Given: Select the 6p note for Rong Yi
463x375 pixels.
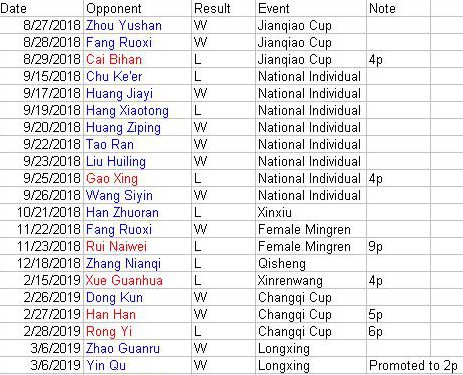Looking at the screenshot, I should 399,331.
